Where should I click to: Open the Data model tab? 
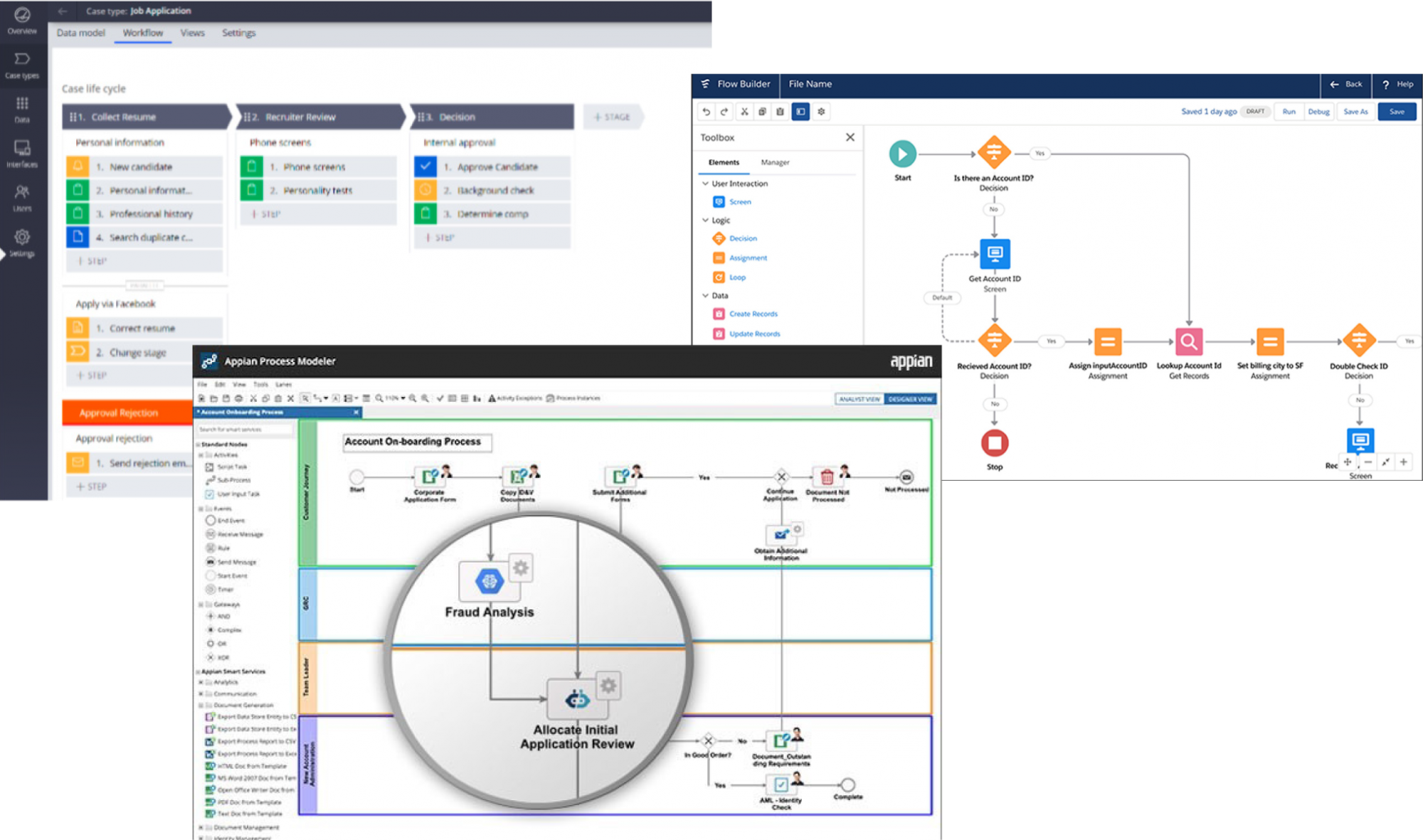80,33
